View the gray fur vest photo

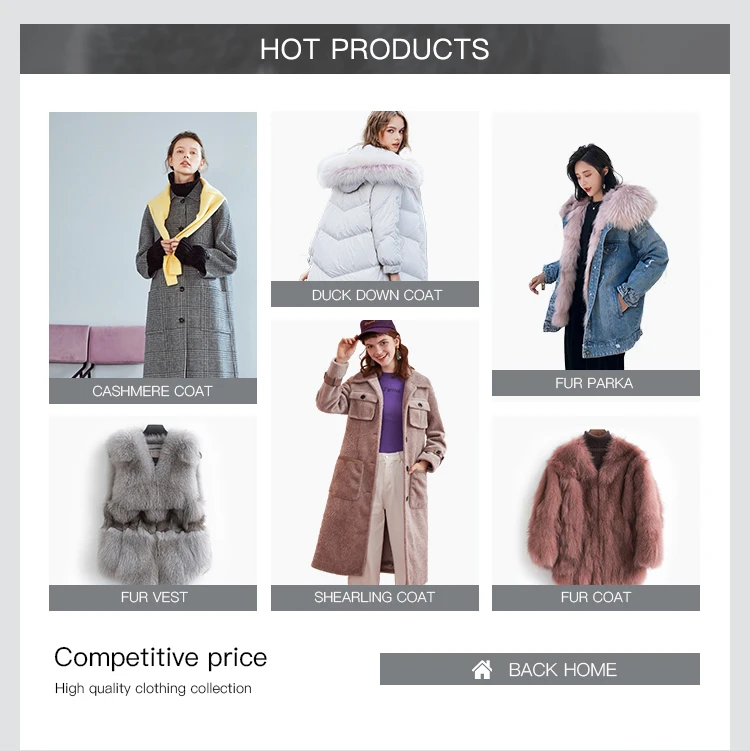(153, 501)
